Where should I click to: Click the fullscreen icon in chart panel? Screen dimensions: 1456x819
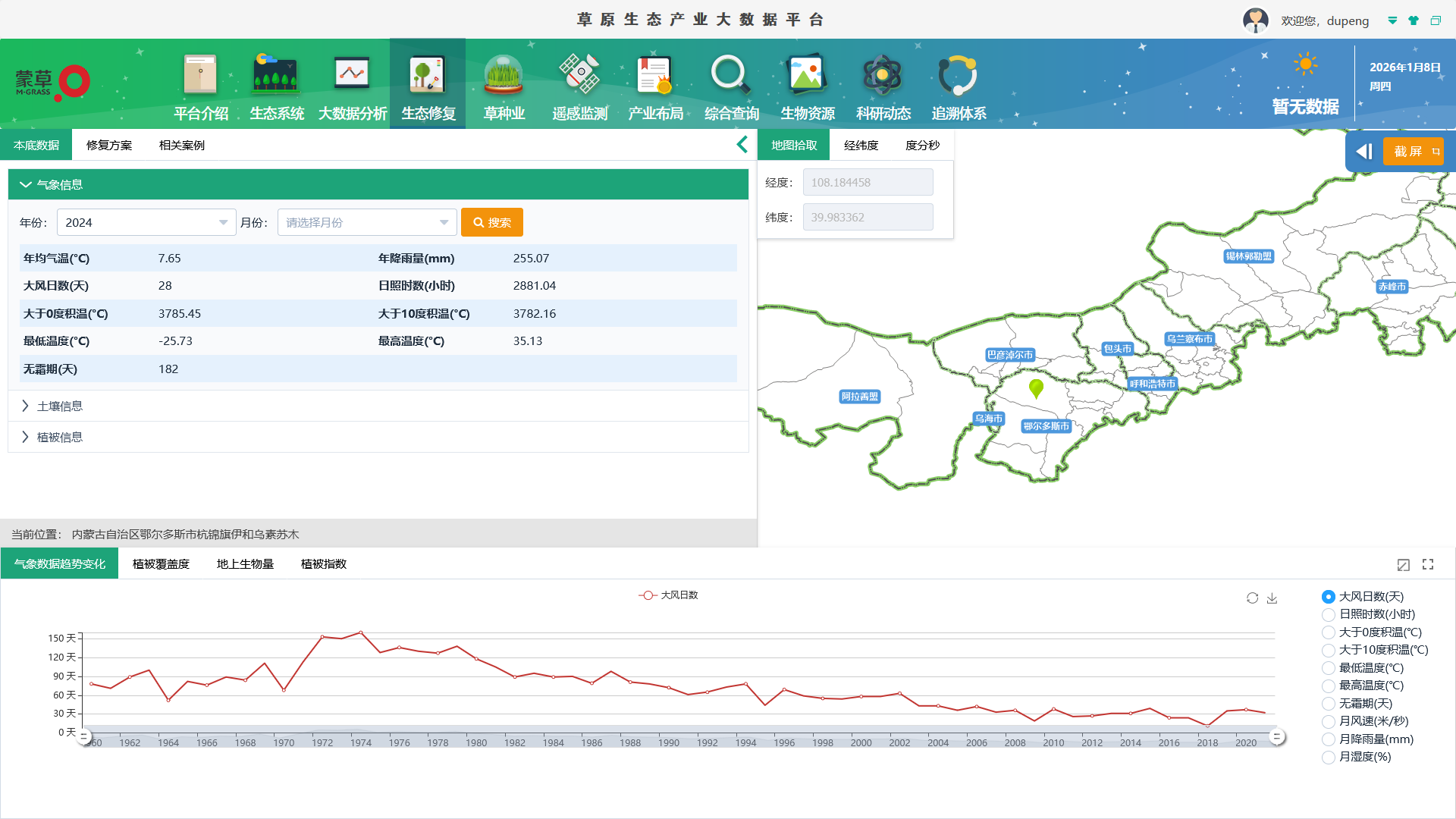1428,564
